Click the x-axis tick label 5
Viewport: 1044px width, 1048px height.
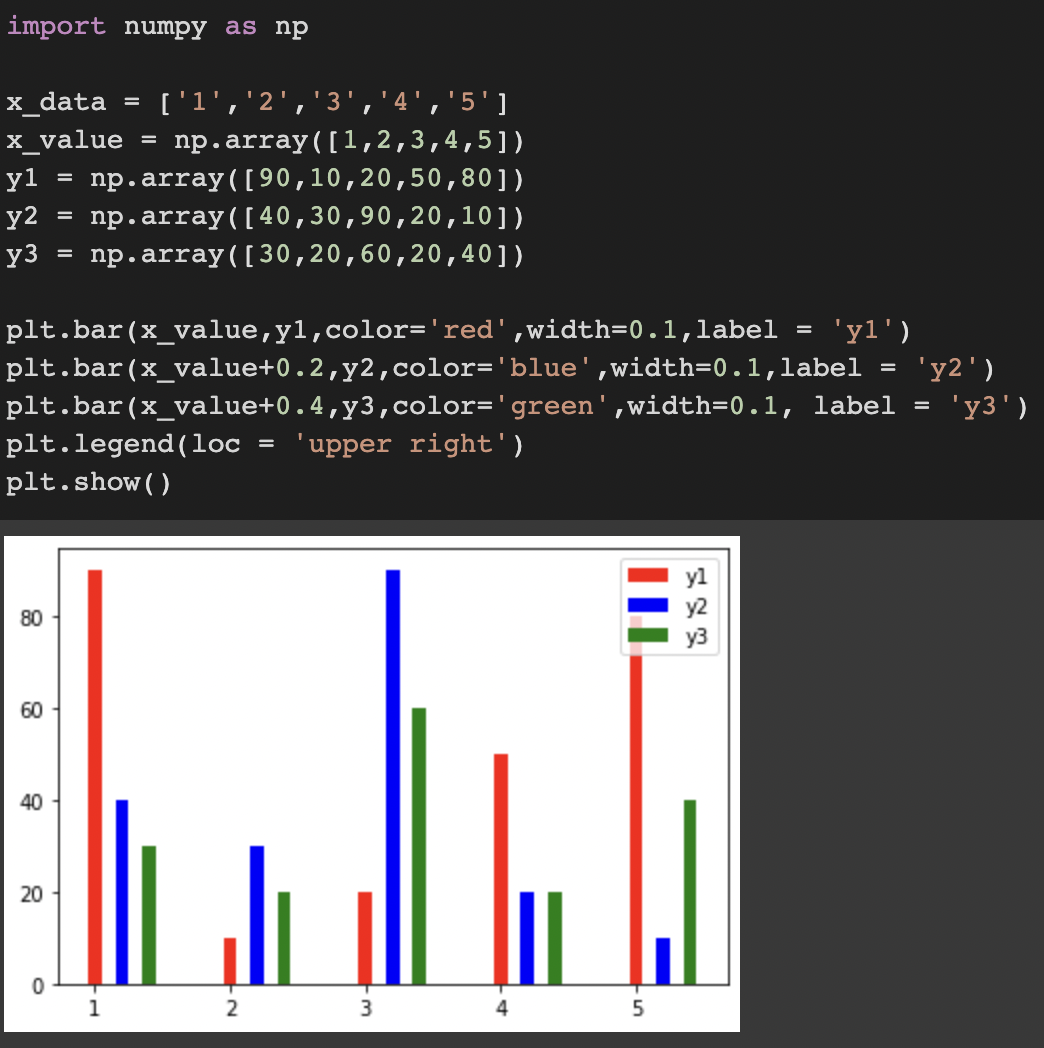click(x=638, y=1008)
